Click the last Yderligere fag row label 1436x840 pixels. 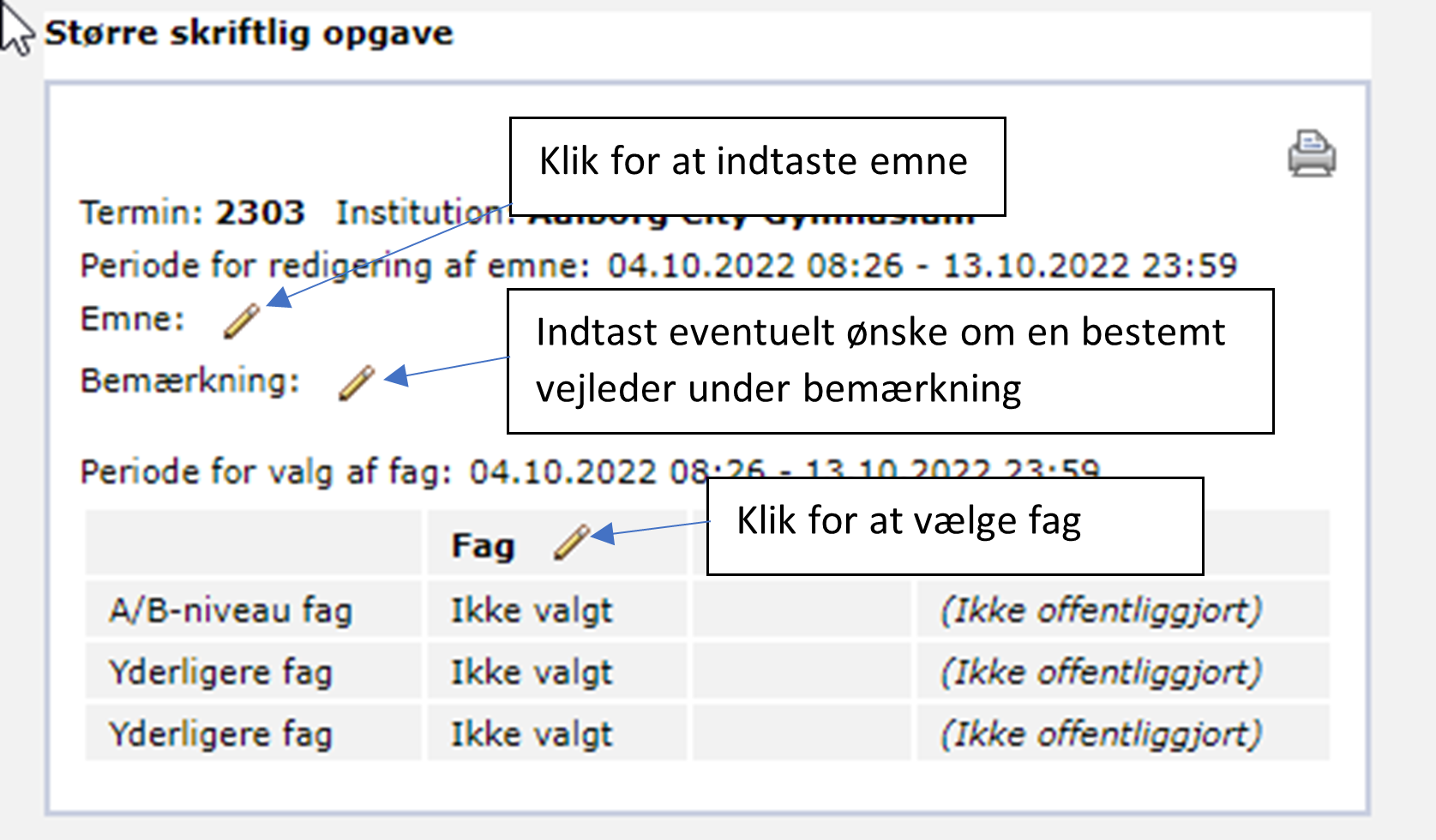coord(220,735)
